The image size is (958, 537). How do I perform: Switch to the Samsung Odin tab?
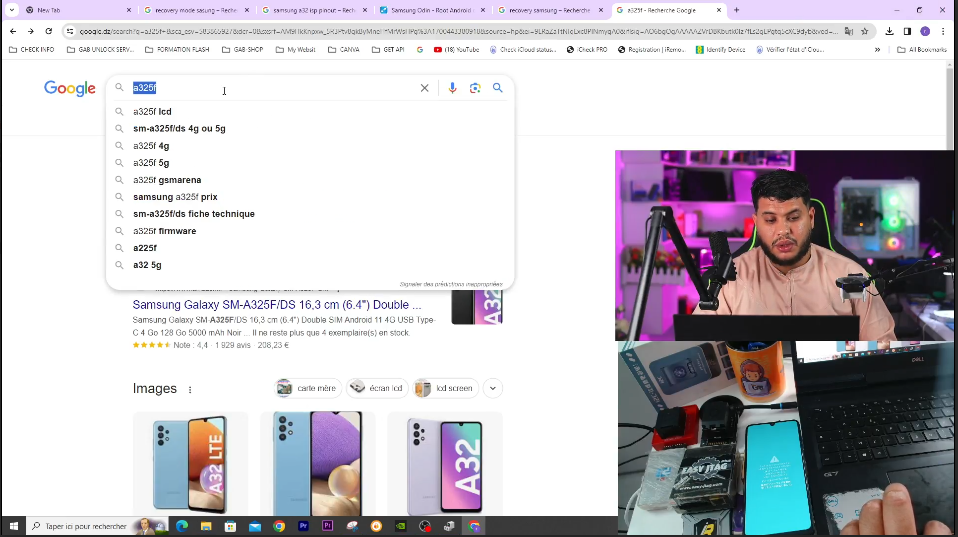click(x=433, y=10)
